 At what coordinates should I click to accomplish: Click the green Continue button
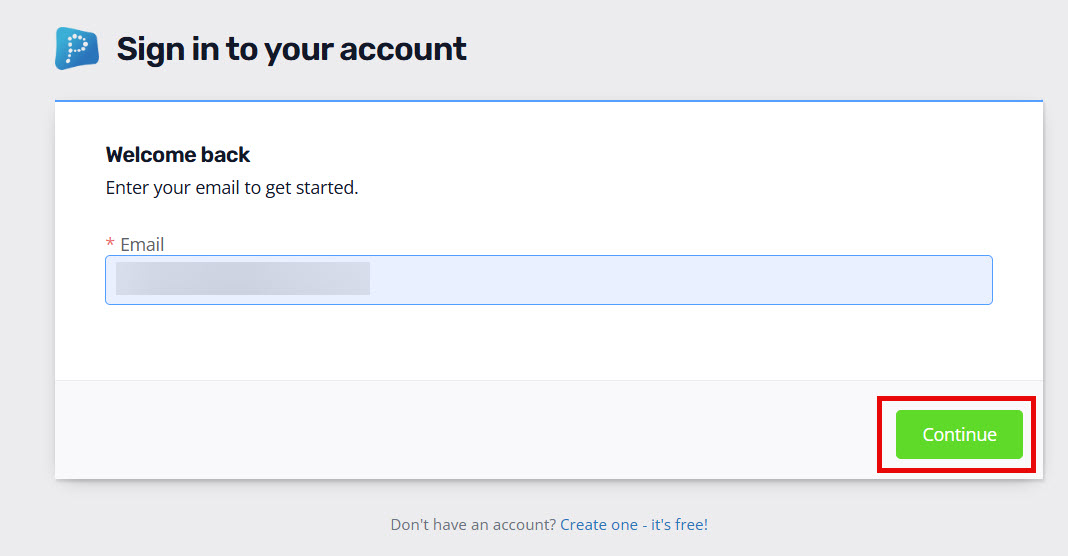click(x=959, y=434)
